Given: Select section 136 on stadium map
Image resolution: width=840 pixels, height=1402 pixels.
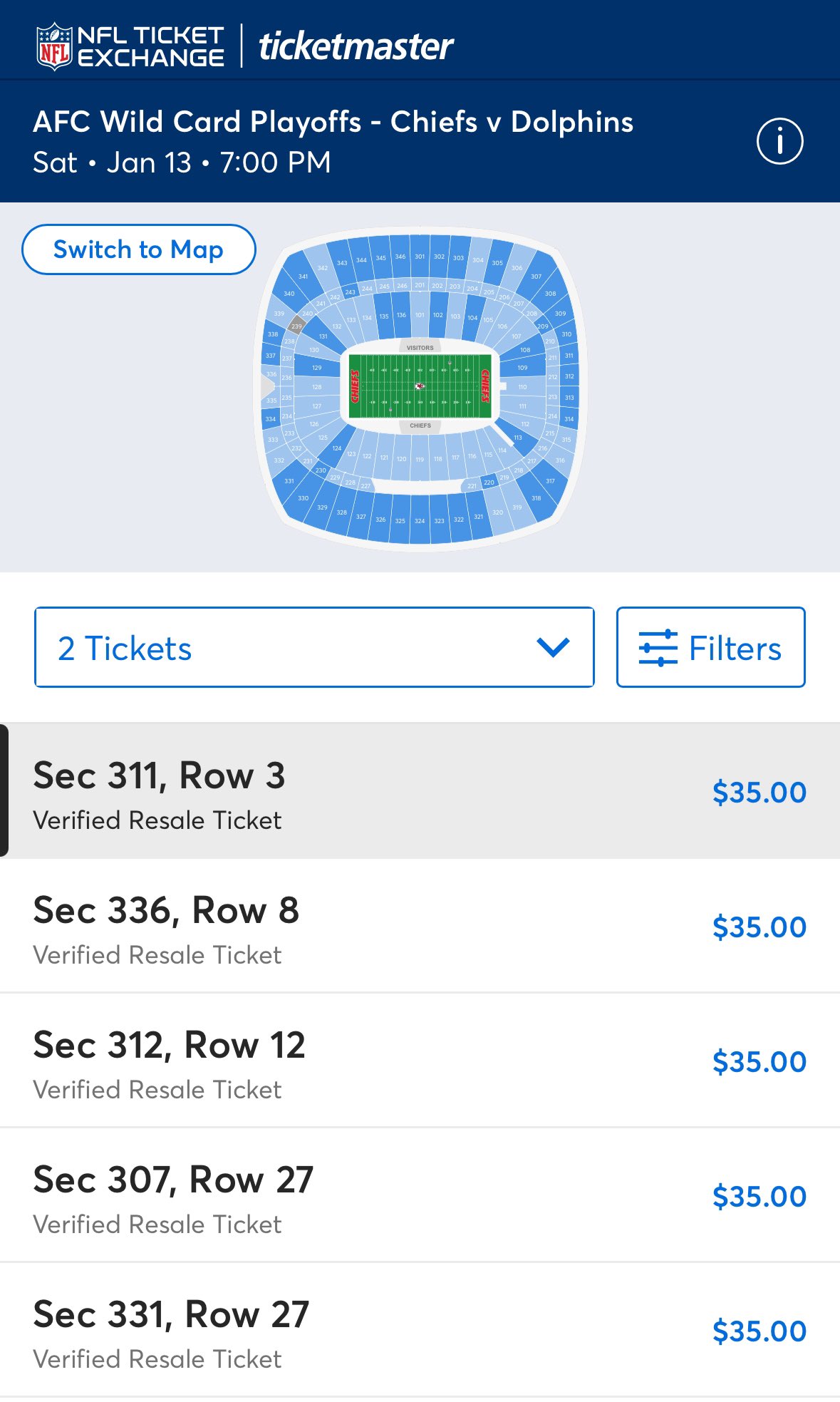Looking at the screenshot, I should pyautogui.click(x=401, y=316).
